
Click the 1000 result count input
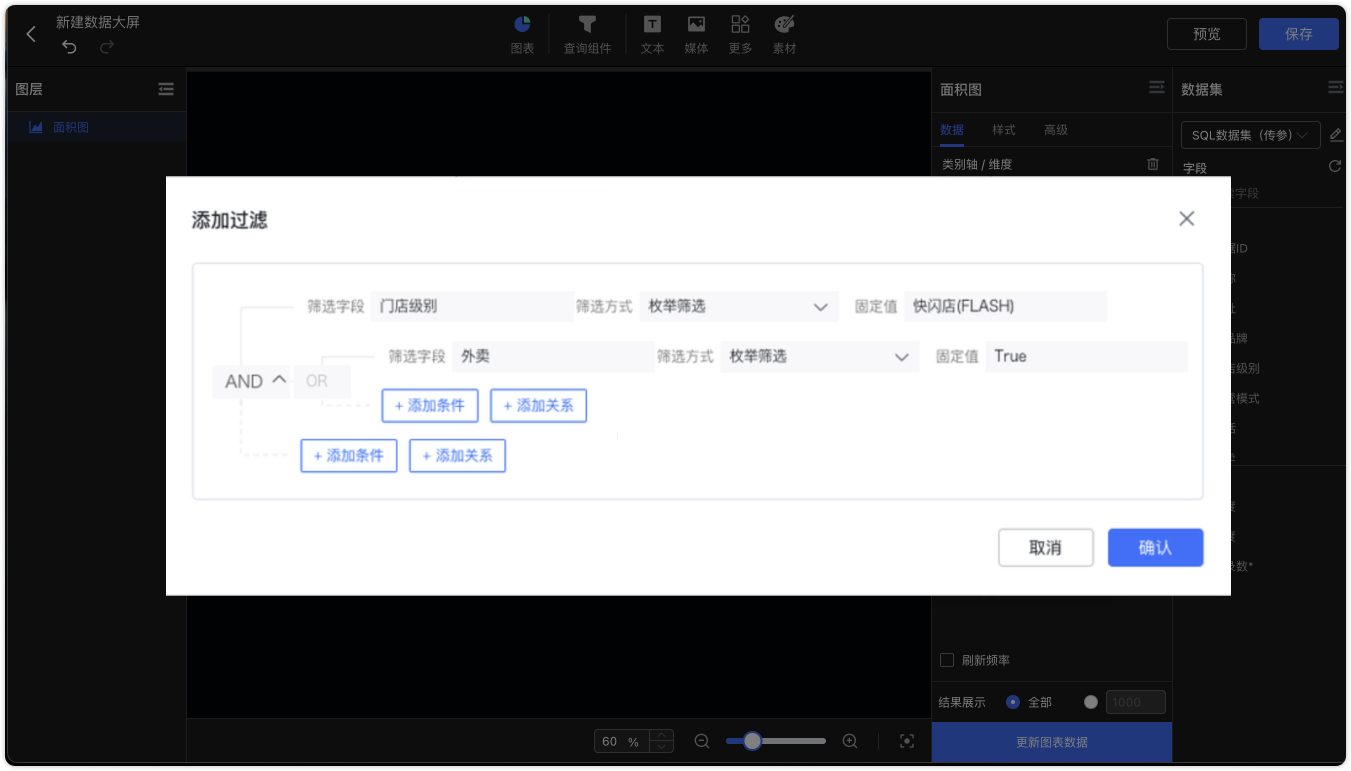click(1135, 702)
